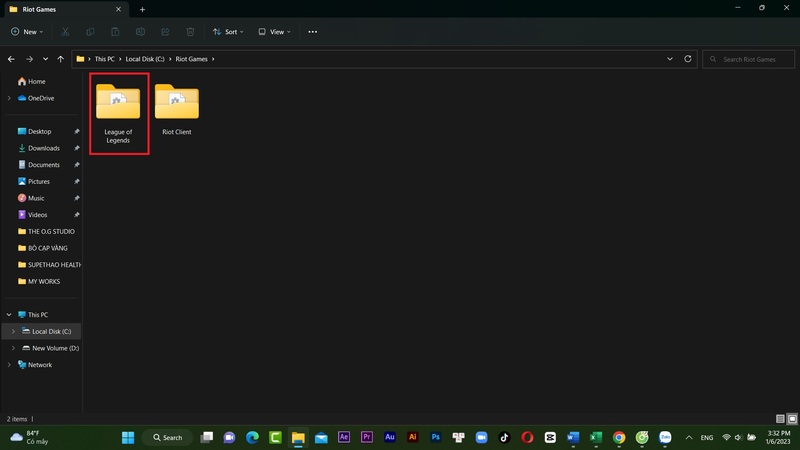Open Opera browser from taskbar
The width and height of the screenshot is (800, 450).
[x=528, y=437]
